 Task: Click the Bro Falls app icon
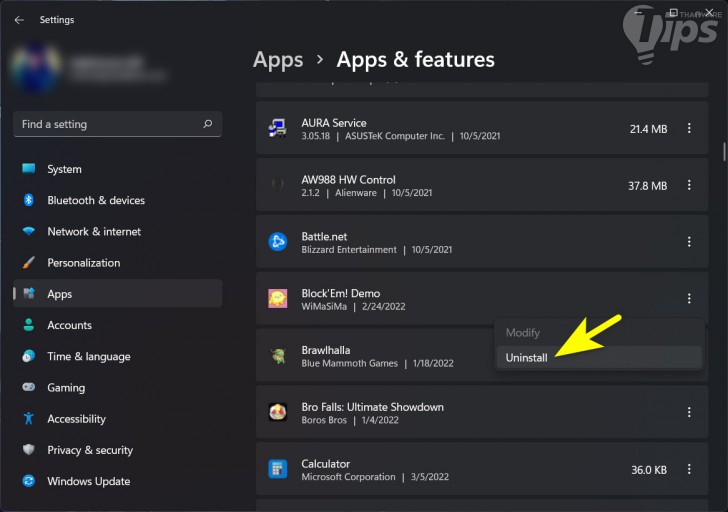tap(278, 412)
